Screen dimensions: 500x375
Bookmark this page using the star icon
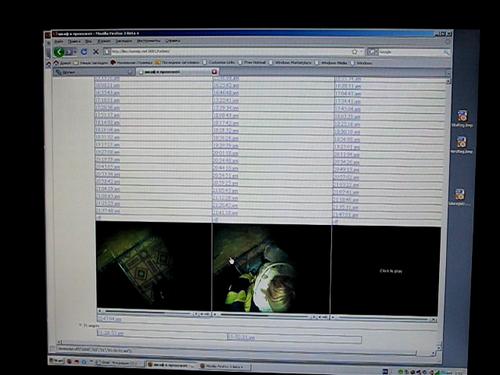tap(354, 52)
